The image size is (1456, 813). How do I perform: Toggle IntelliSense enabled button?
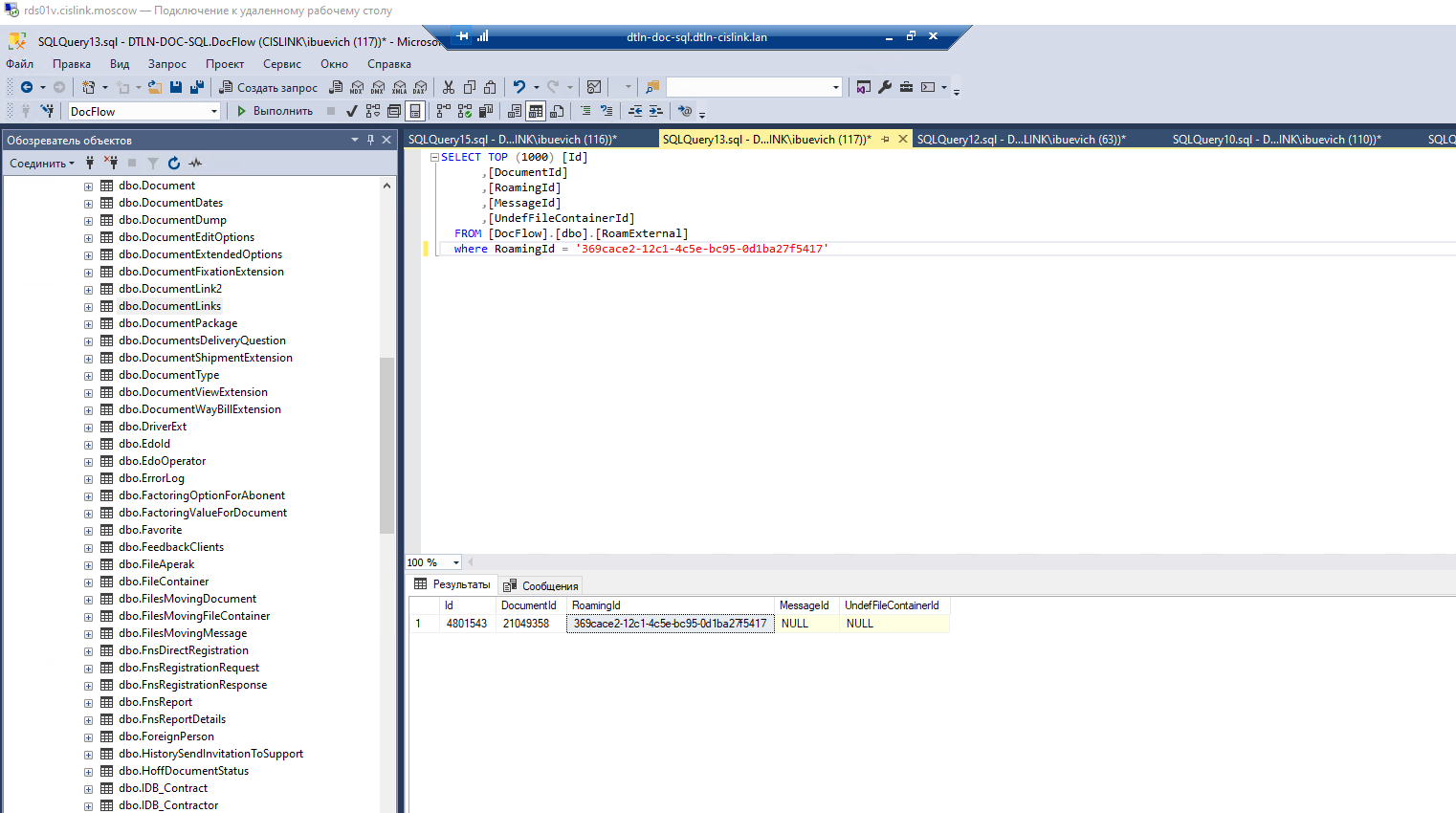(415, 111)
